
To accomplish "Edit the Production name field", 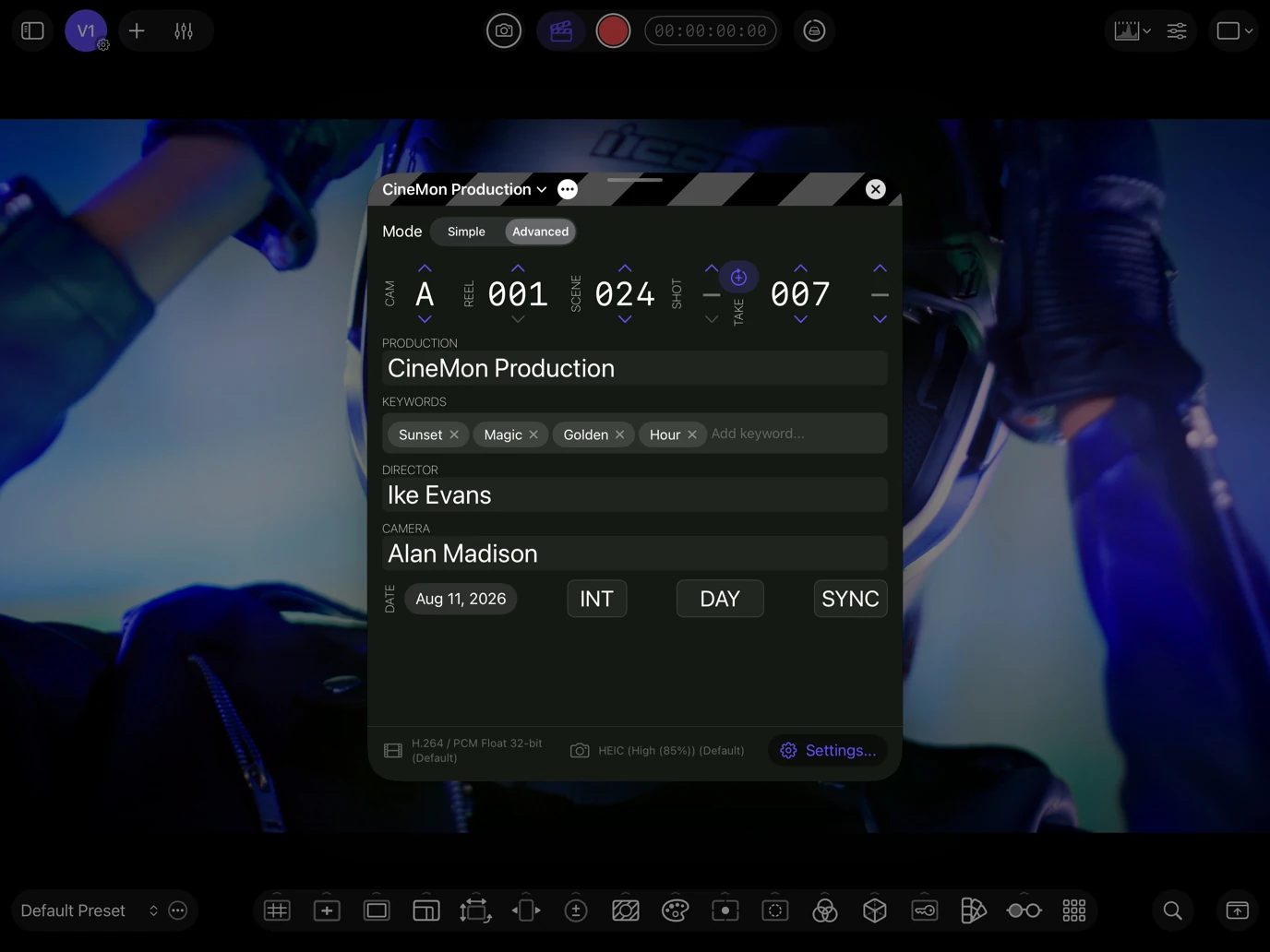I will tap(635, 368).
